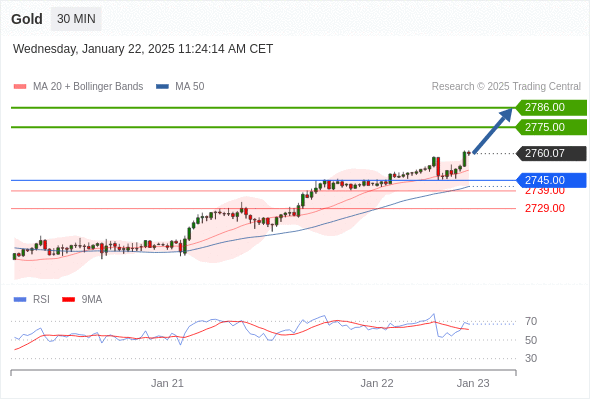Toggle the RSI legend item
The image size is (590, 400).
(x=32, y=300)
